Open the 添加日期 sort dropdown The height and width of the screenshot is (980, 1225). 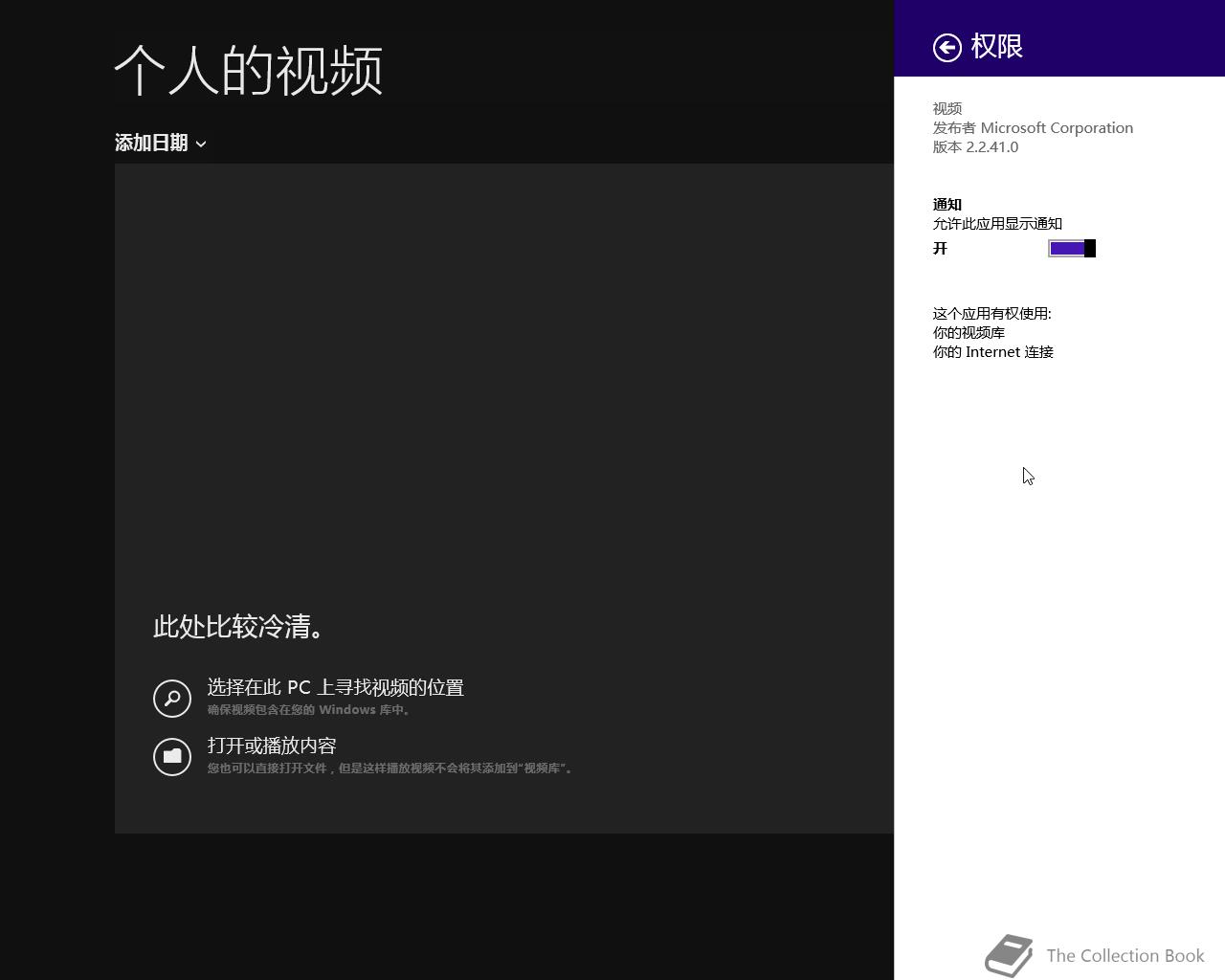pyautogui.click(x=161, y=144)
